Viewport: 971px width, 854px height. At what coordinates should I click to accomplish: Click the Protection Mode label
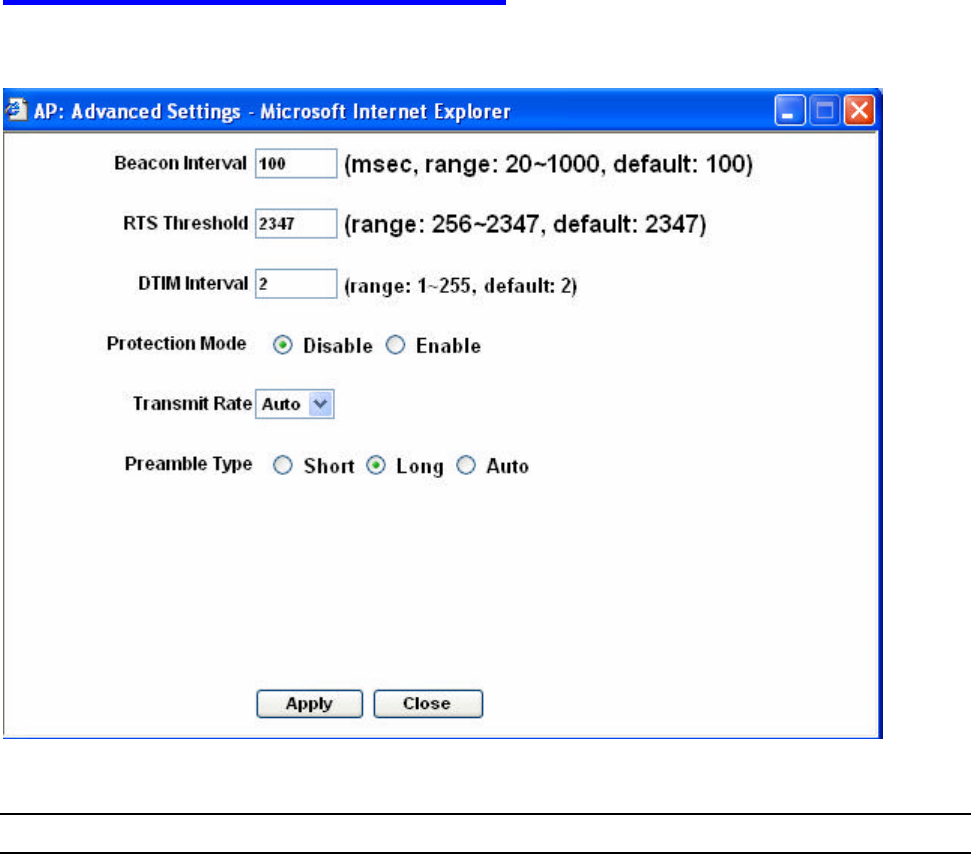[176, 343]
